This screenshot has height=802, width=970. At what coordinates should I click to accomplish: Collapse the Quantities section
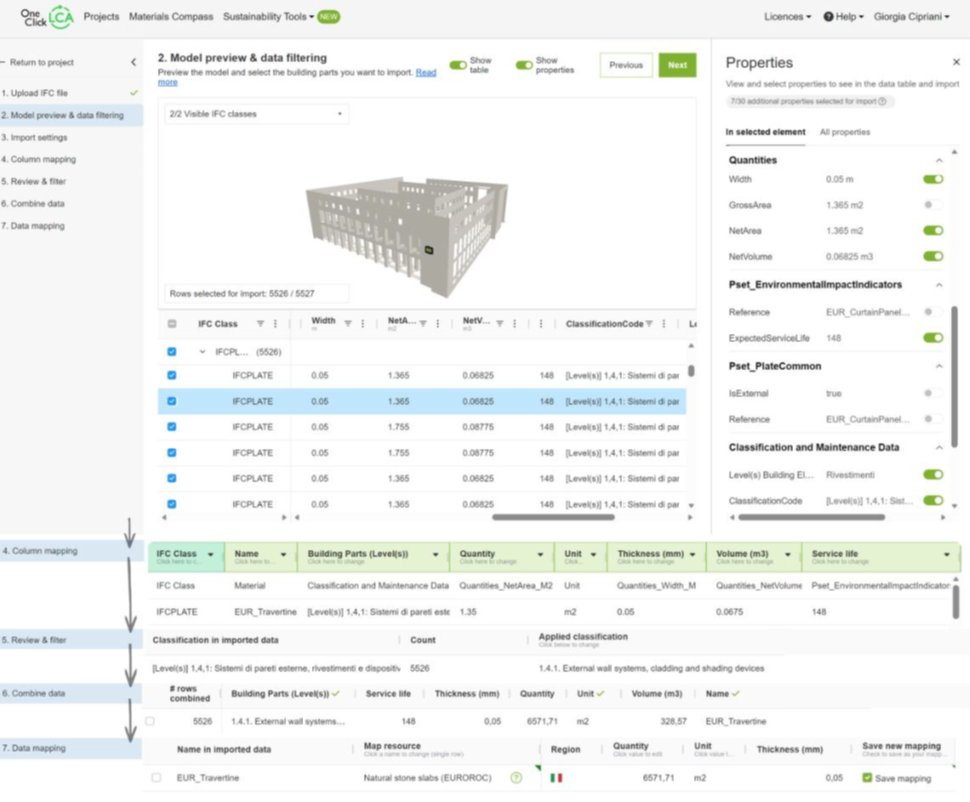(939, 160)
